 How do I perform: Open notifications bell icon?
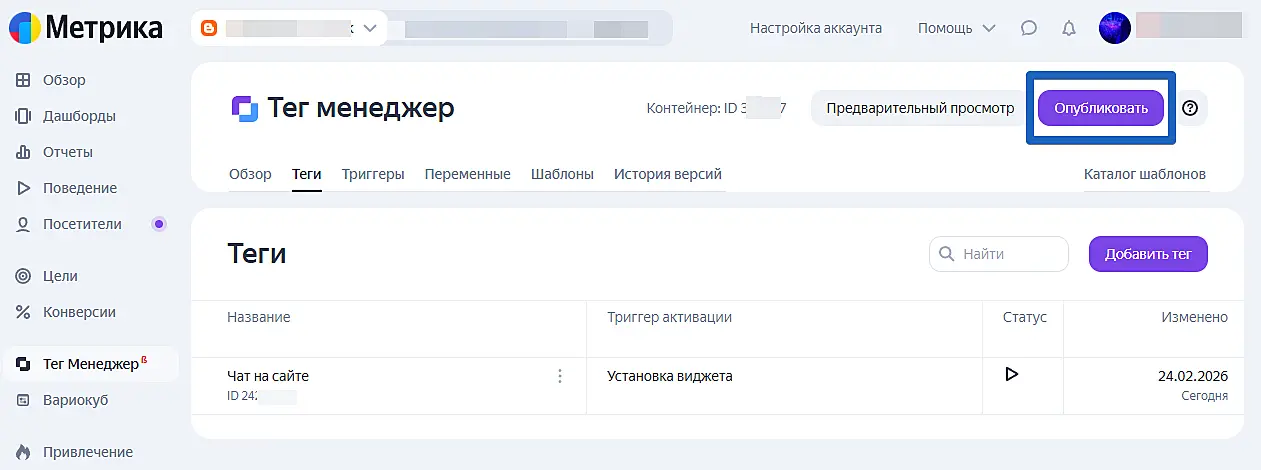(1069, 28)
